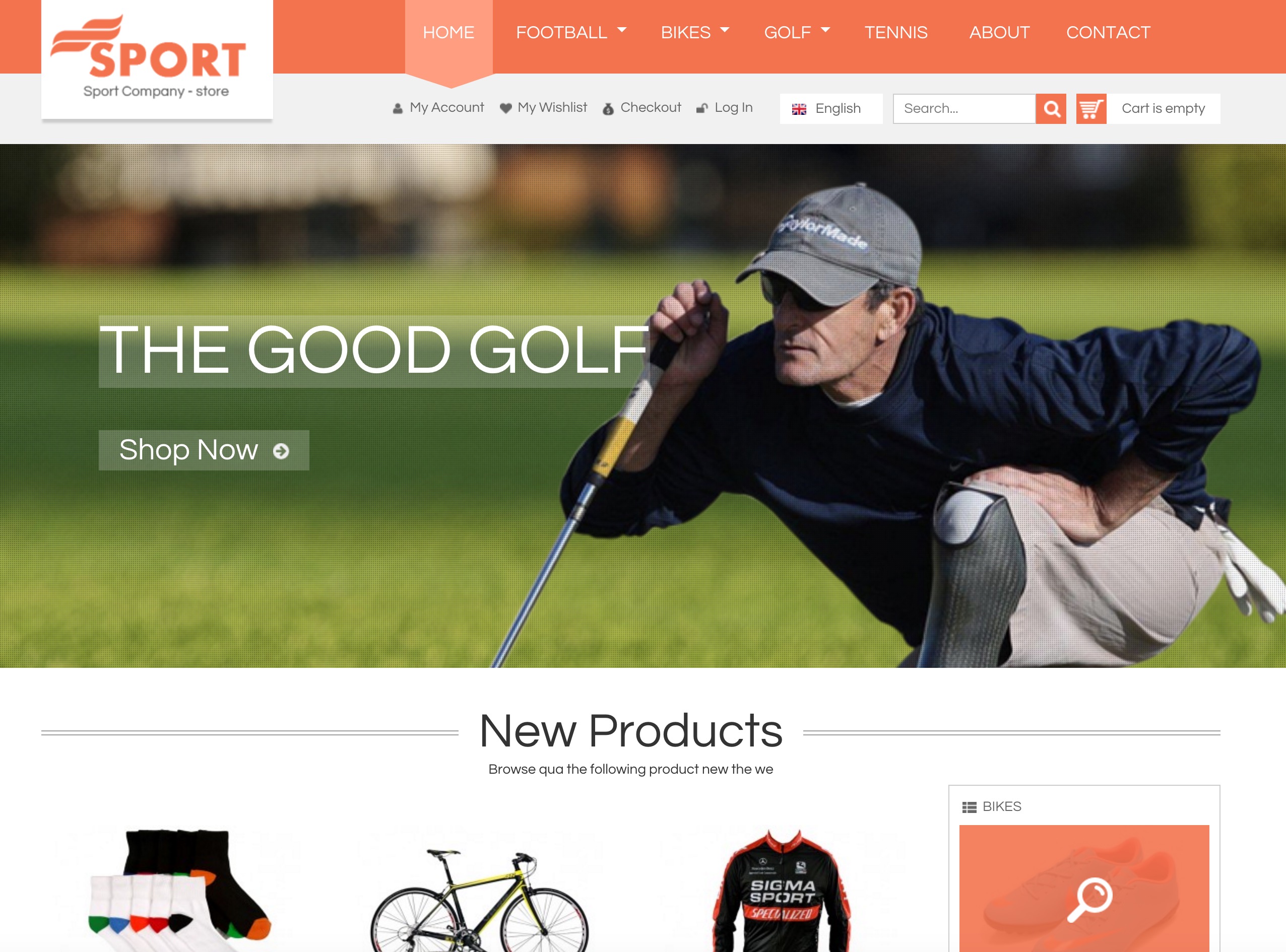Image resolution: width=1286 pixels, height=952 pixels.
Task: Click the magnifier on orange shoe image
Action: point(1089,900)
